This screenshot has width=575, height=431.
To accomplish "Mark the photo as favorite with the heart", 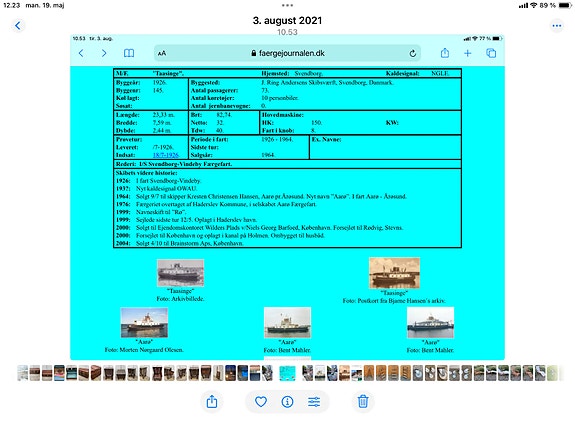I will pos(261,402).
